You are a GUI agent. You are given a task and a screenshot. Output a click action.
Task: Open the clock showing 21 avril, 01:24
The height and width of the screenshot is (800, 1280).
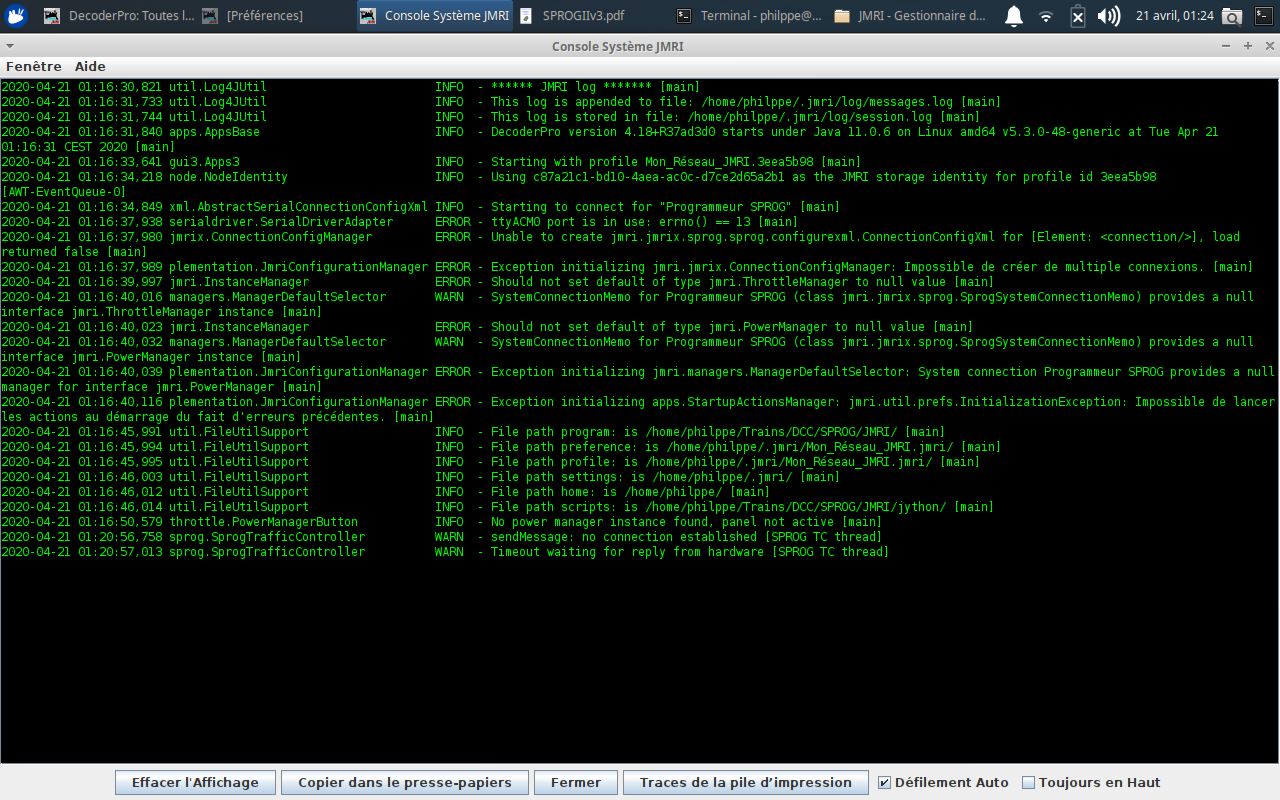click(x=1175, y=15)
